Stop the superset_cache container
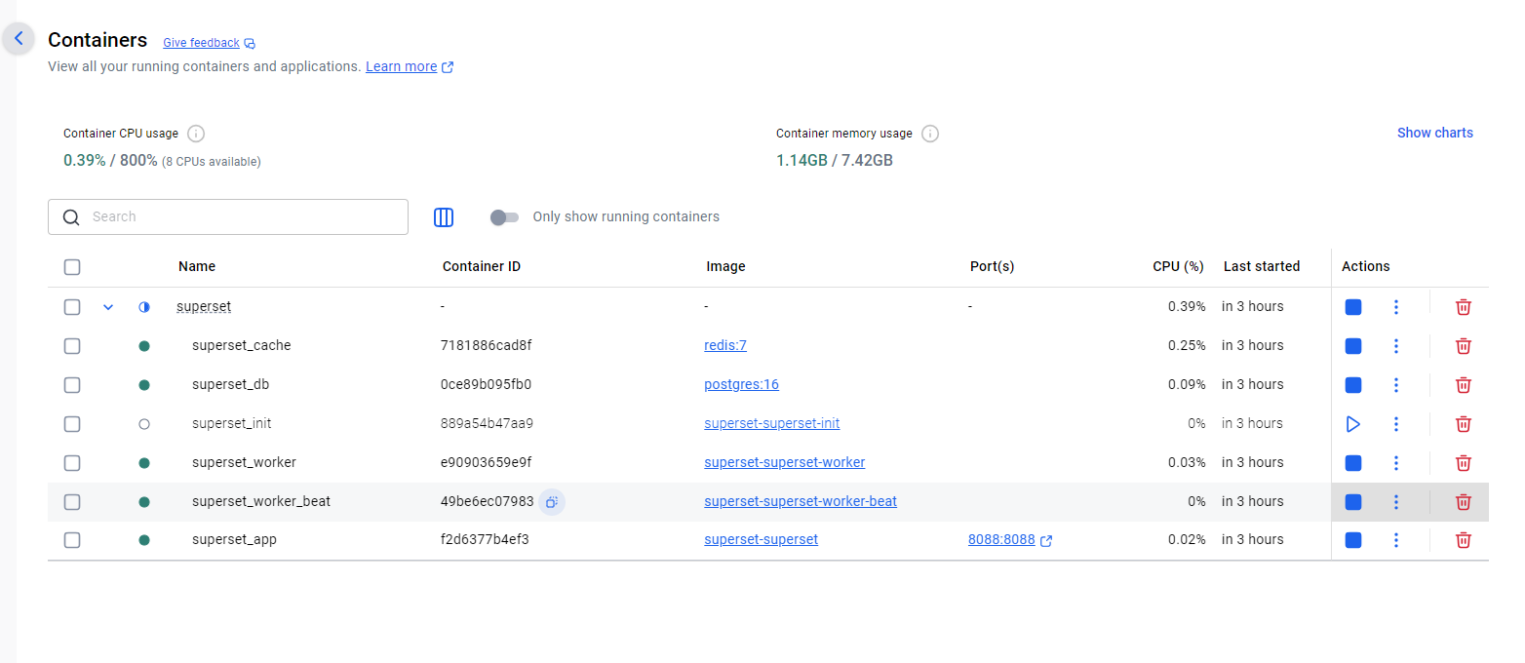1525x663 pixels. (1353, 345)
